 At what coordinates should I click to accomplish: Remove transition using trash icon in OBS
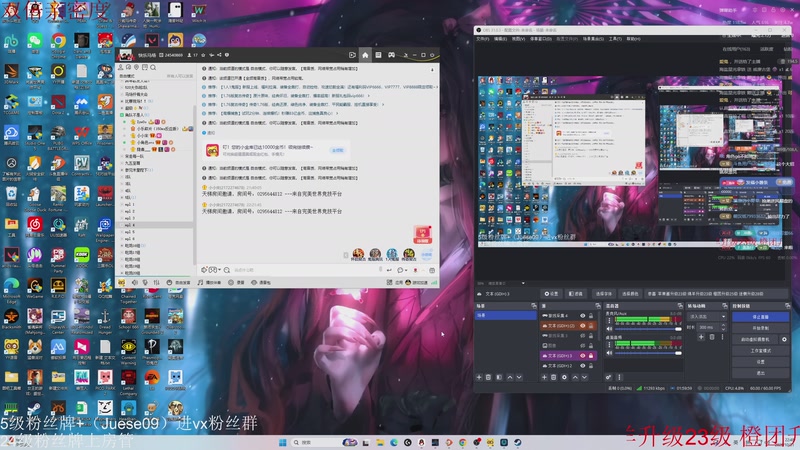coord(712,337)
